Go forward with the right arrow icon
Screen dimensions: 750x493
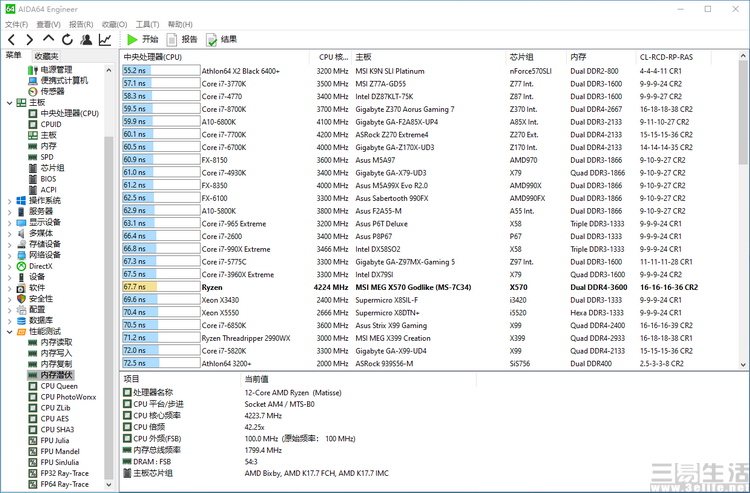click(x=30, y=40)
